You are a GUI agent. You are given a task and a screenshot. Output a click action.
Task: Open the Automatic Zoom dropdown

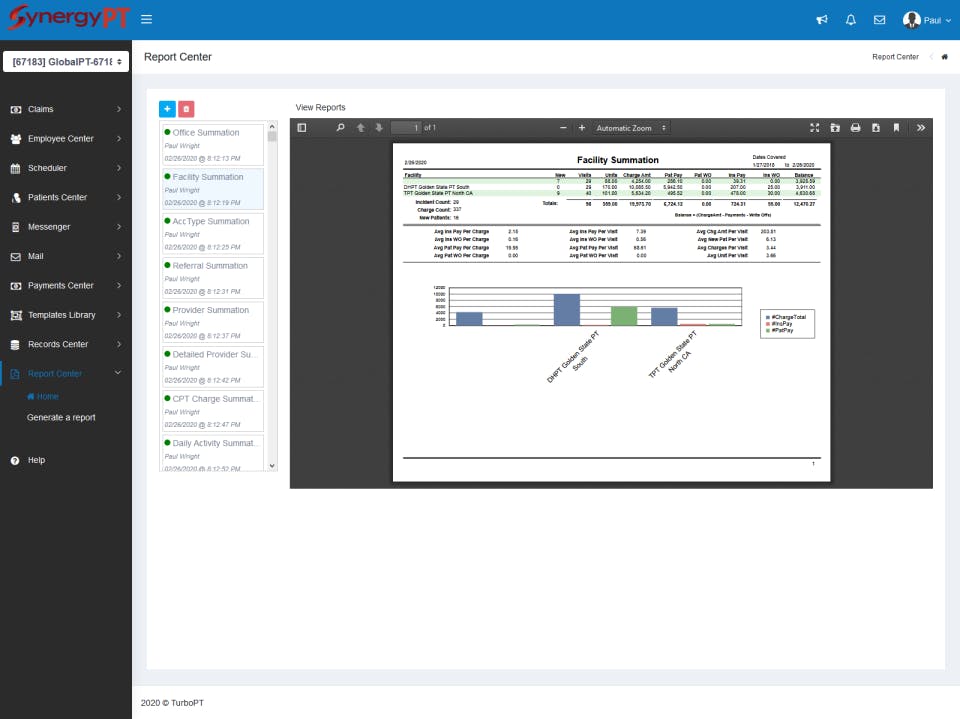[x=631, y=128]
